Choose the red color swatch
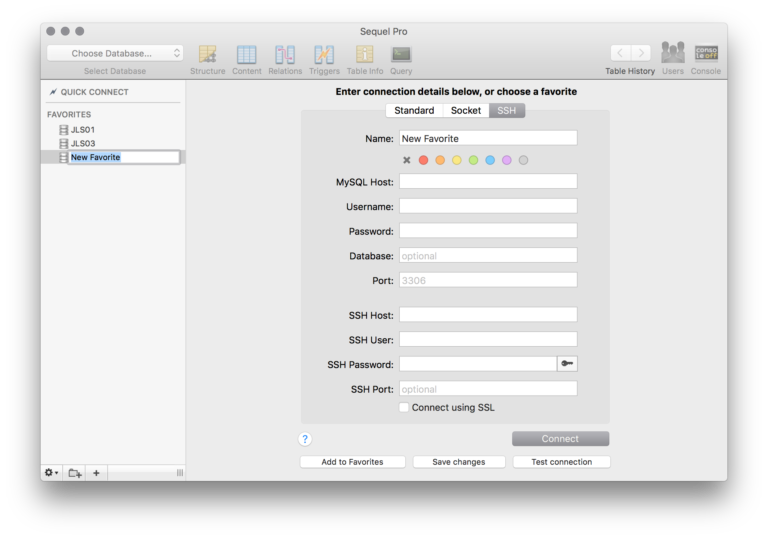Screen dimensions: 768x539 (424, 160)
